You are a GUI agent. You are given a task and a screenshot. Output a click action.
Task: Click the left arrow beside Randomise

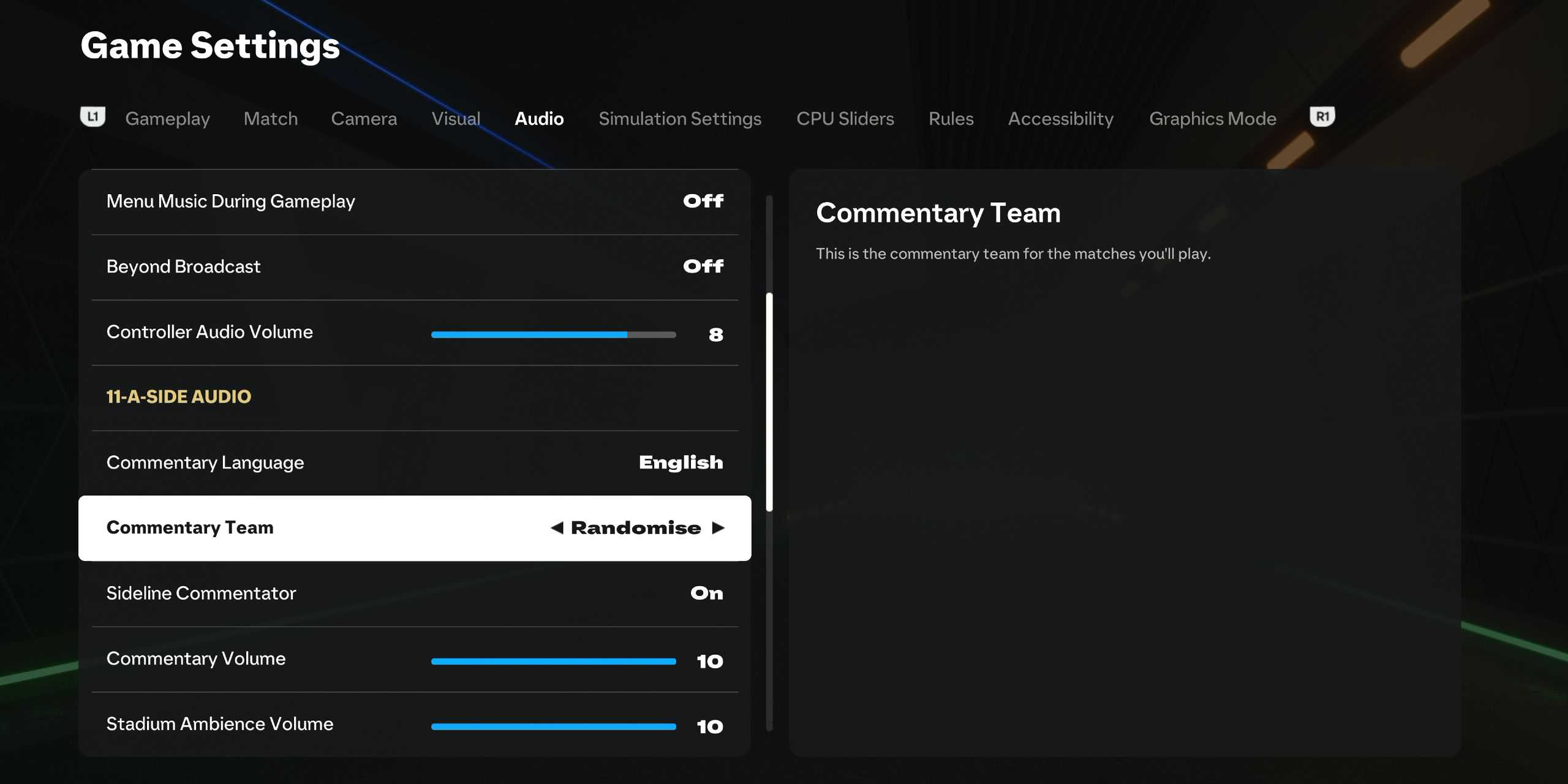(557, 528)
